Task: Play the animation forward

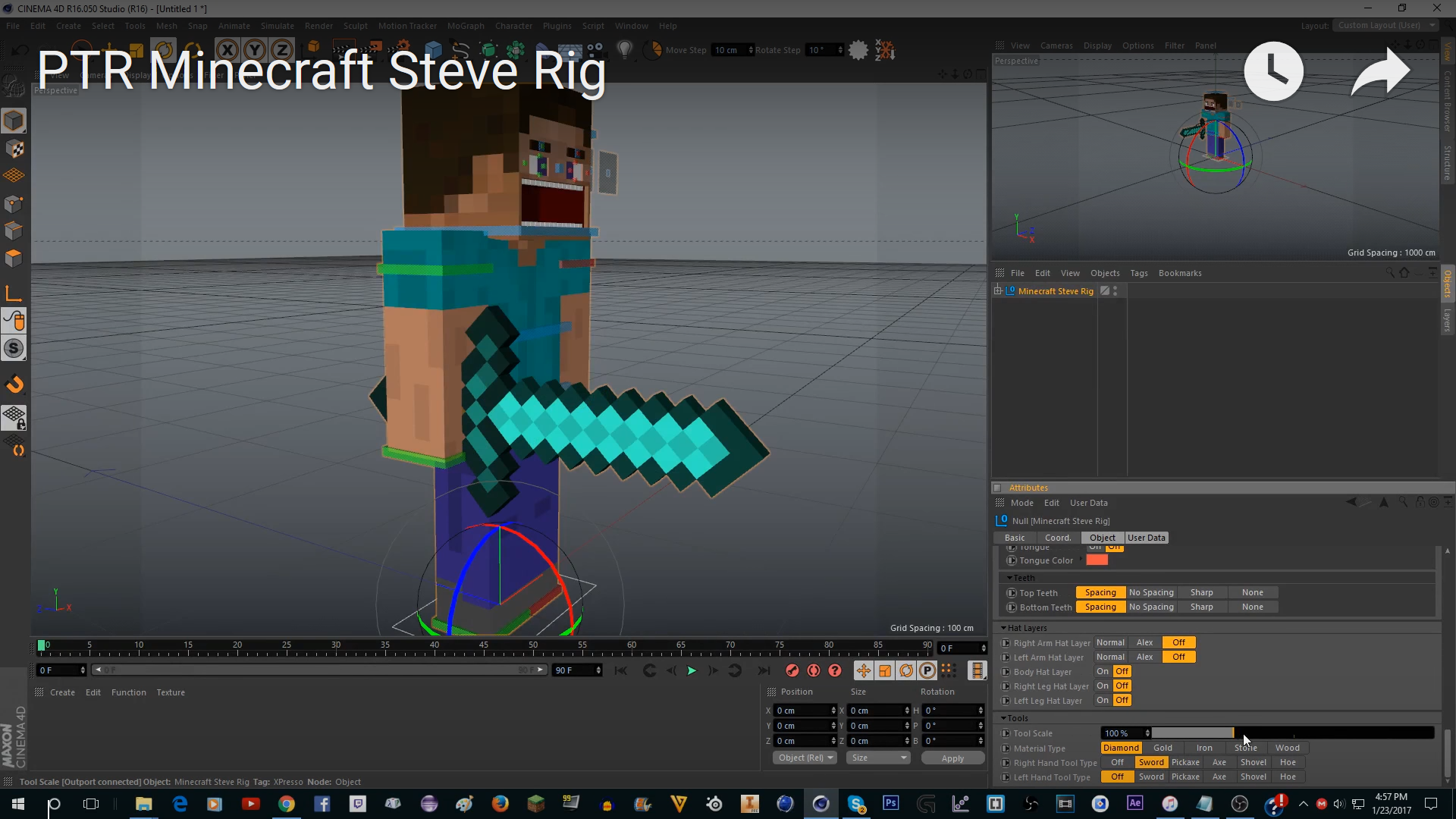Action: tap(691, 670)
